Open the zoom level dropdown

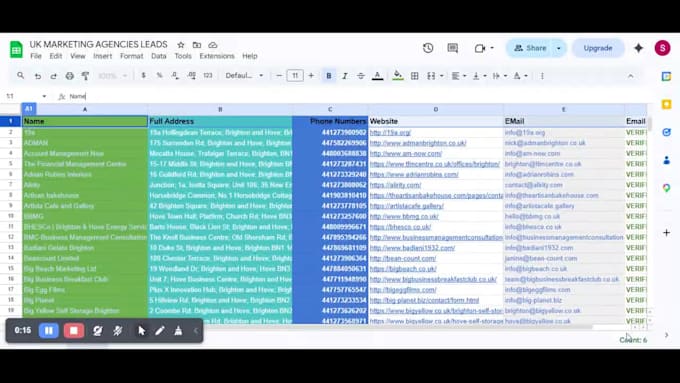112,76
